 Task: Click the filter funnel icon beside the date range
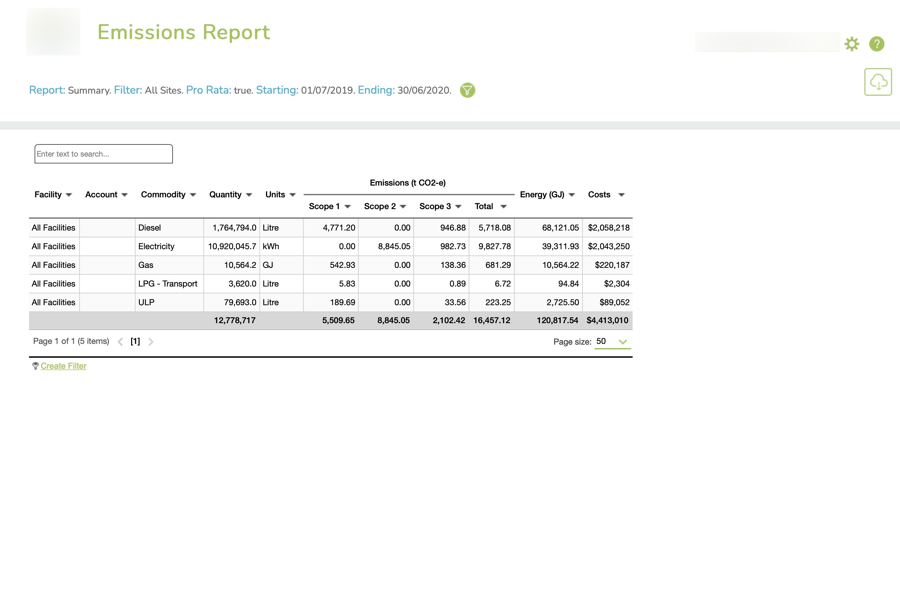[x=467, y=90]
